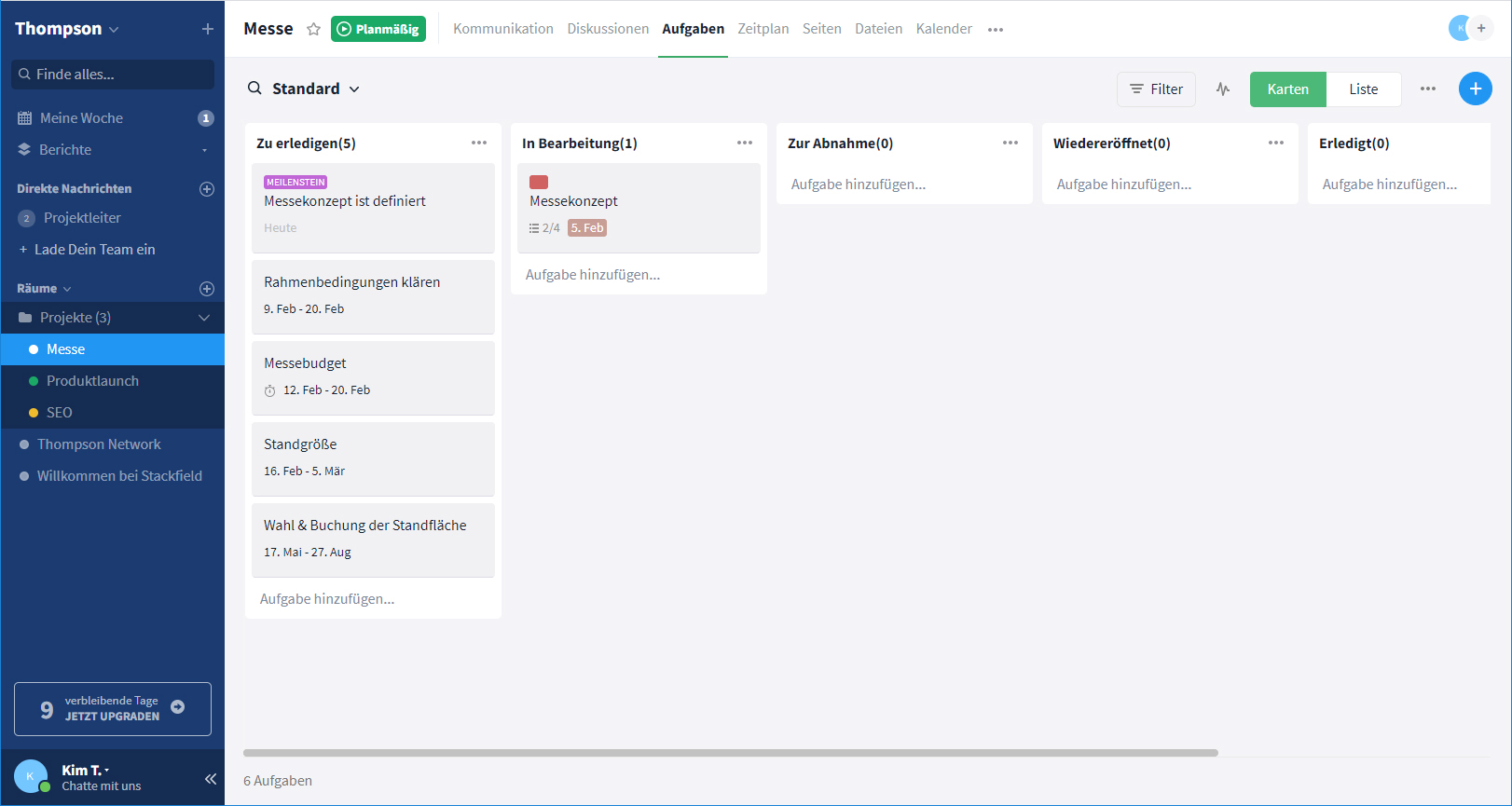This screenshot has width=1512, height=806.
Task: Click the 5. Feb overdue date badge
Action: [587, 228]
